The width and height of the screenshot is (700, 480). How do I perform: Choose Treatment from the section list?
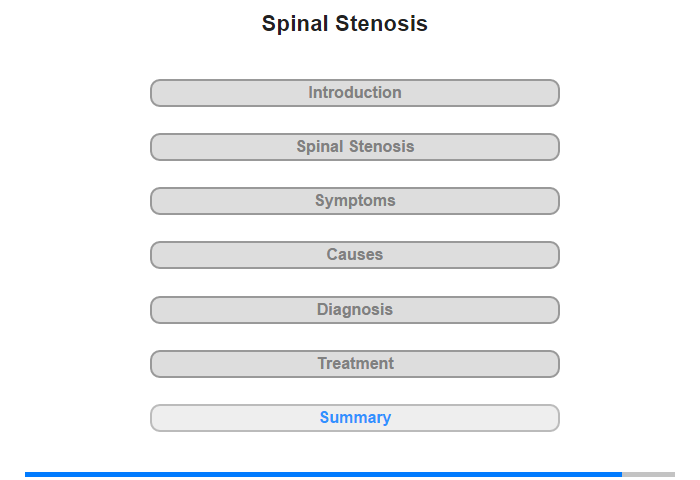pos(355,364)
